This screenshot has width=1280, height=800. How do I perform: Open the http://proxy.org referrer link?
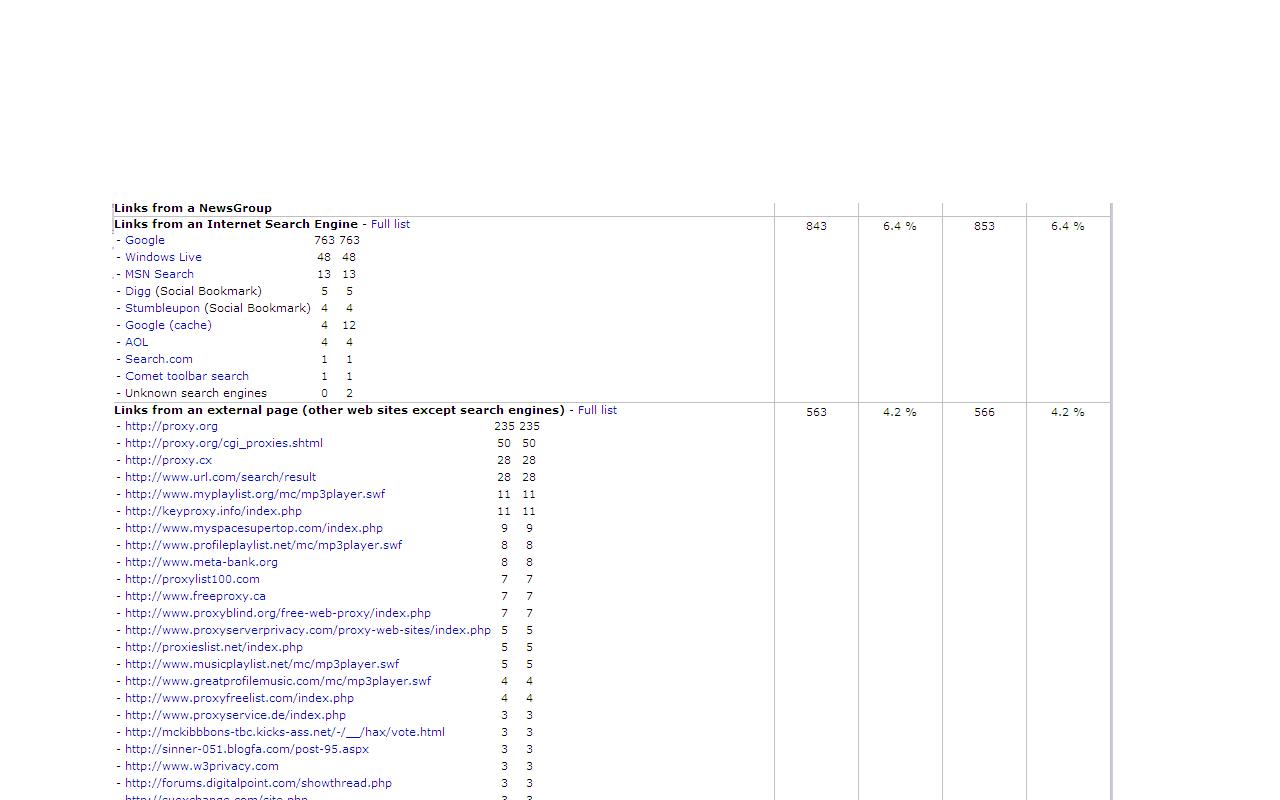[x=171, y=426]
